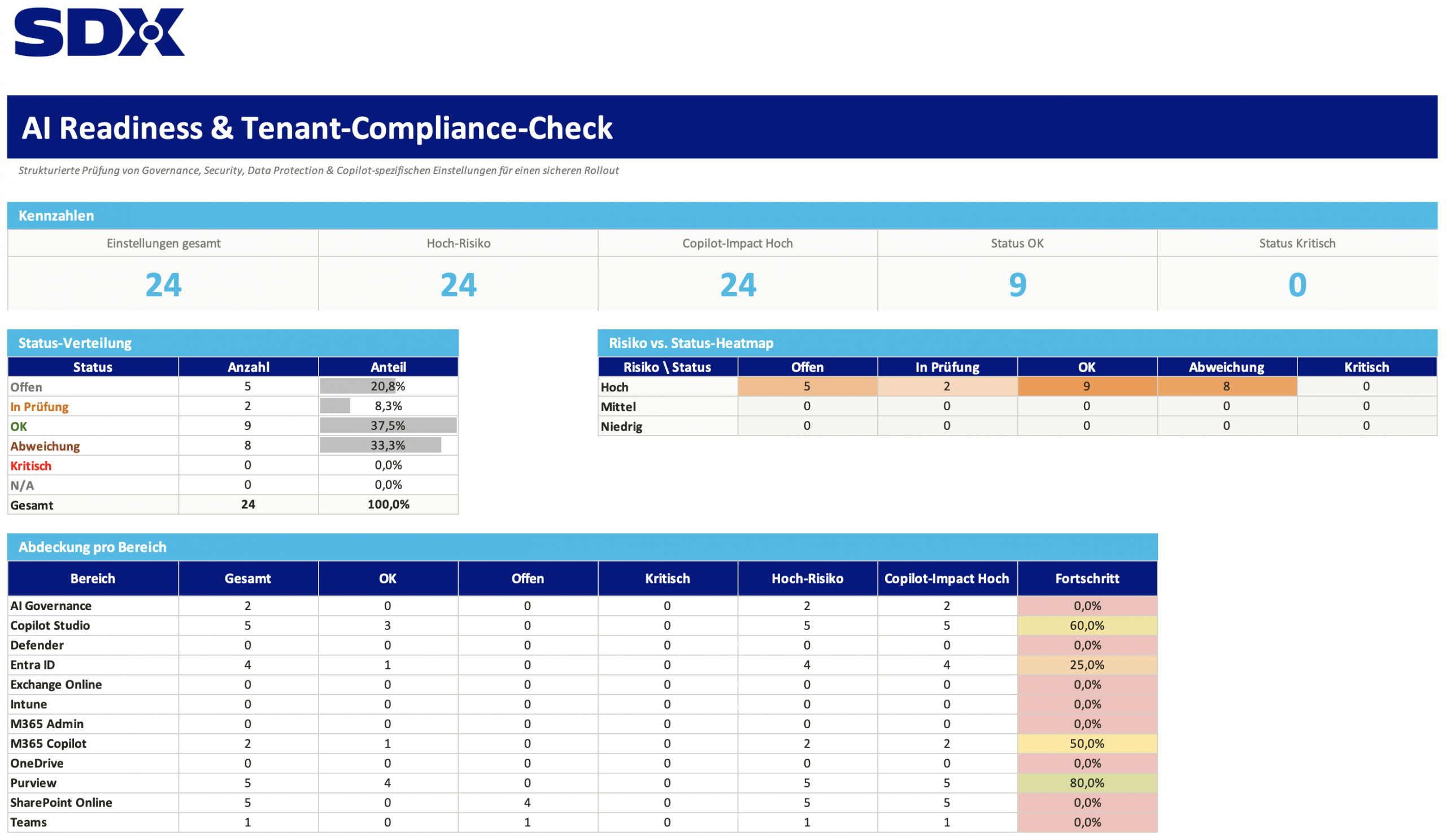Select the green OK status label
1446x840 pixels.
[19, 426]
